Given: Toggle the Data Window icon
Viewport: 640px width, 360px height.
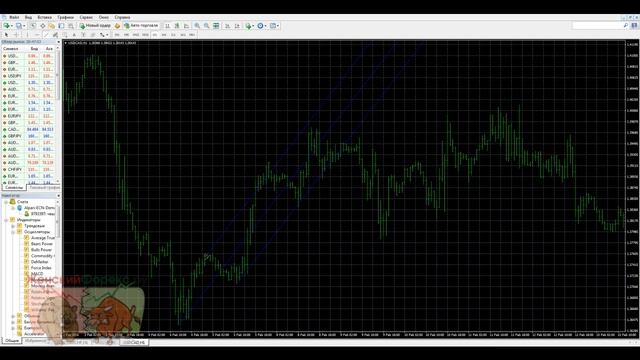Looking at the screenshot, I should pyautogui.click(x=43, y=26).
